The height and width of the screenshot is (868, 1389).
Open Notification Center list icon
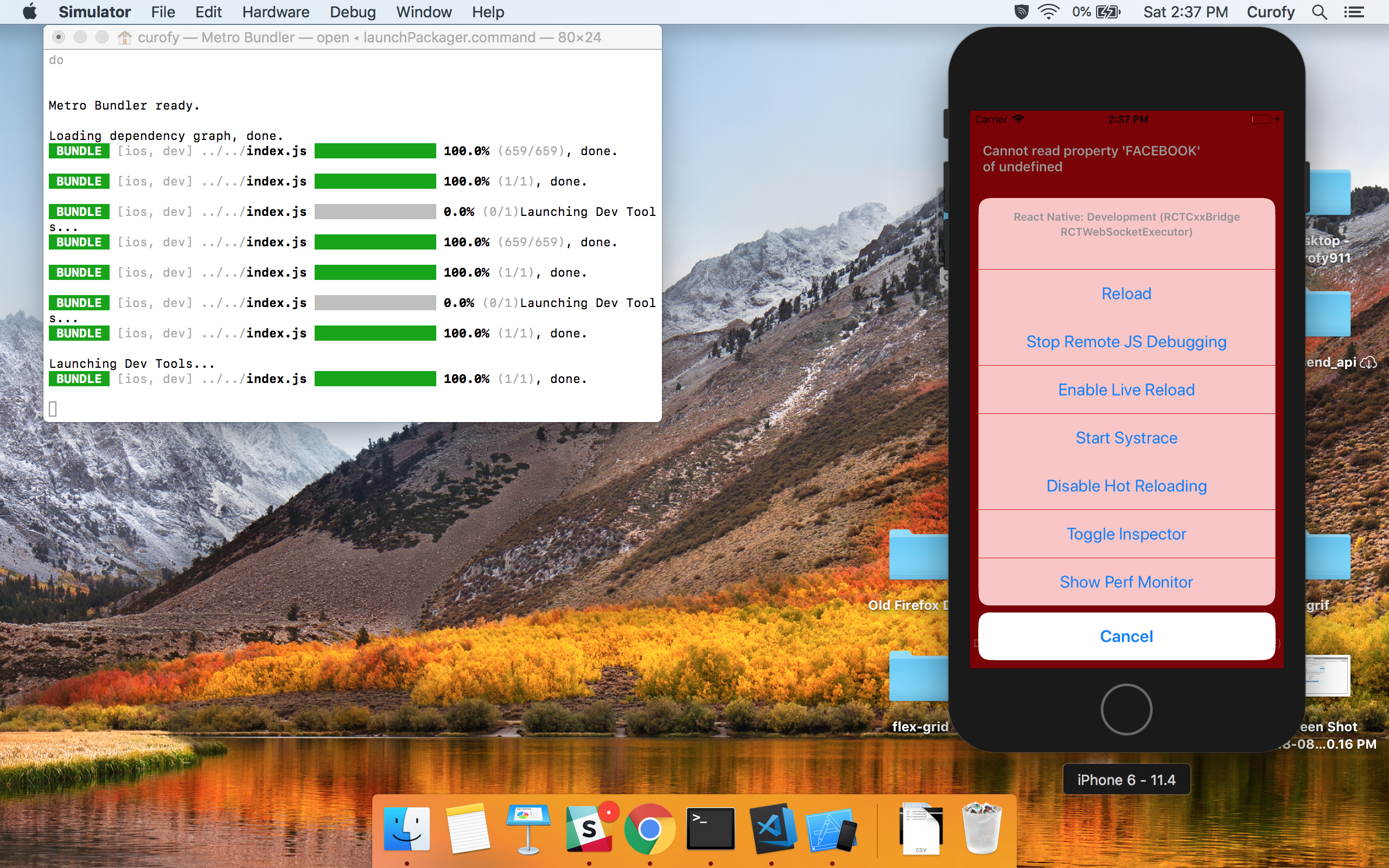pos(1354,12)
